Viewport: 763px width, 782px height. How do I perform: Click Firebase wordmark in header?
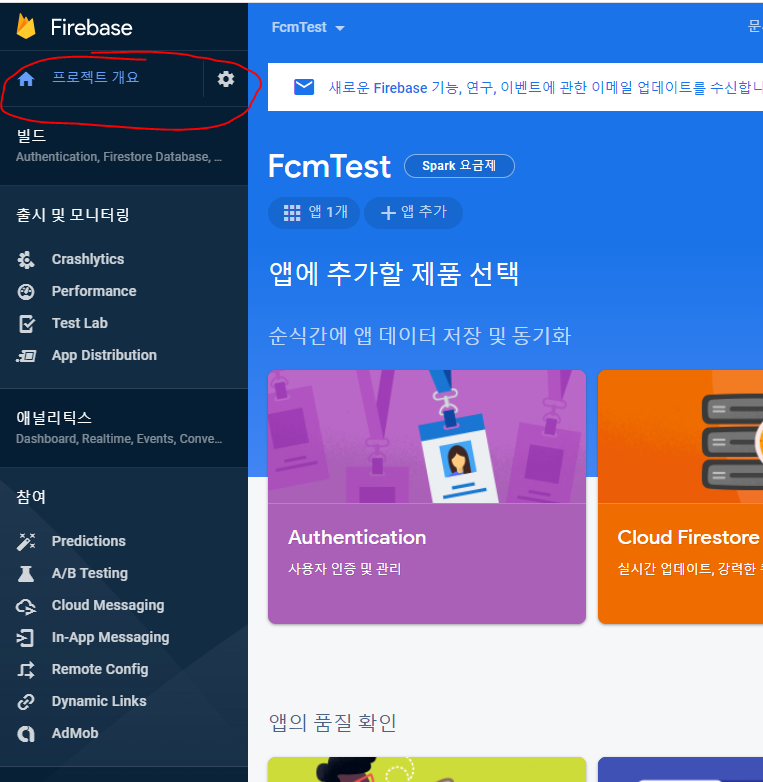[92, 27]
